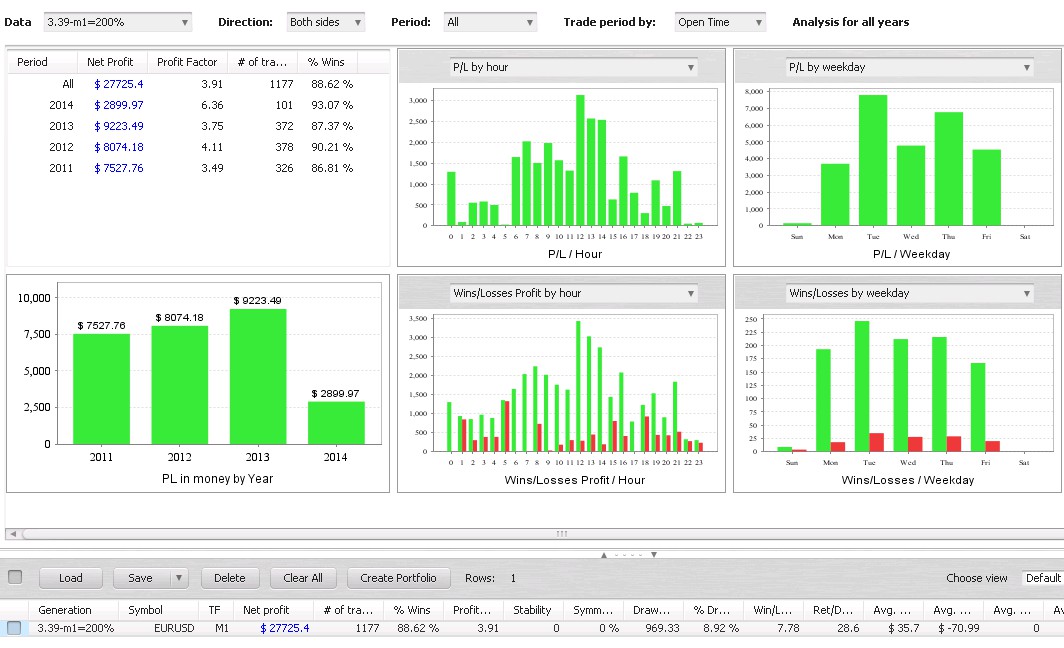Click the $ 35.7 average win cell

point(904,628)
